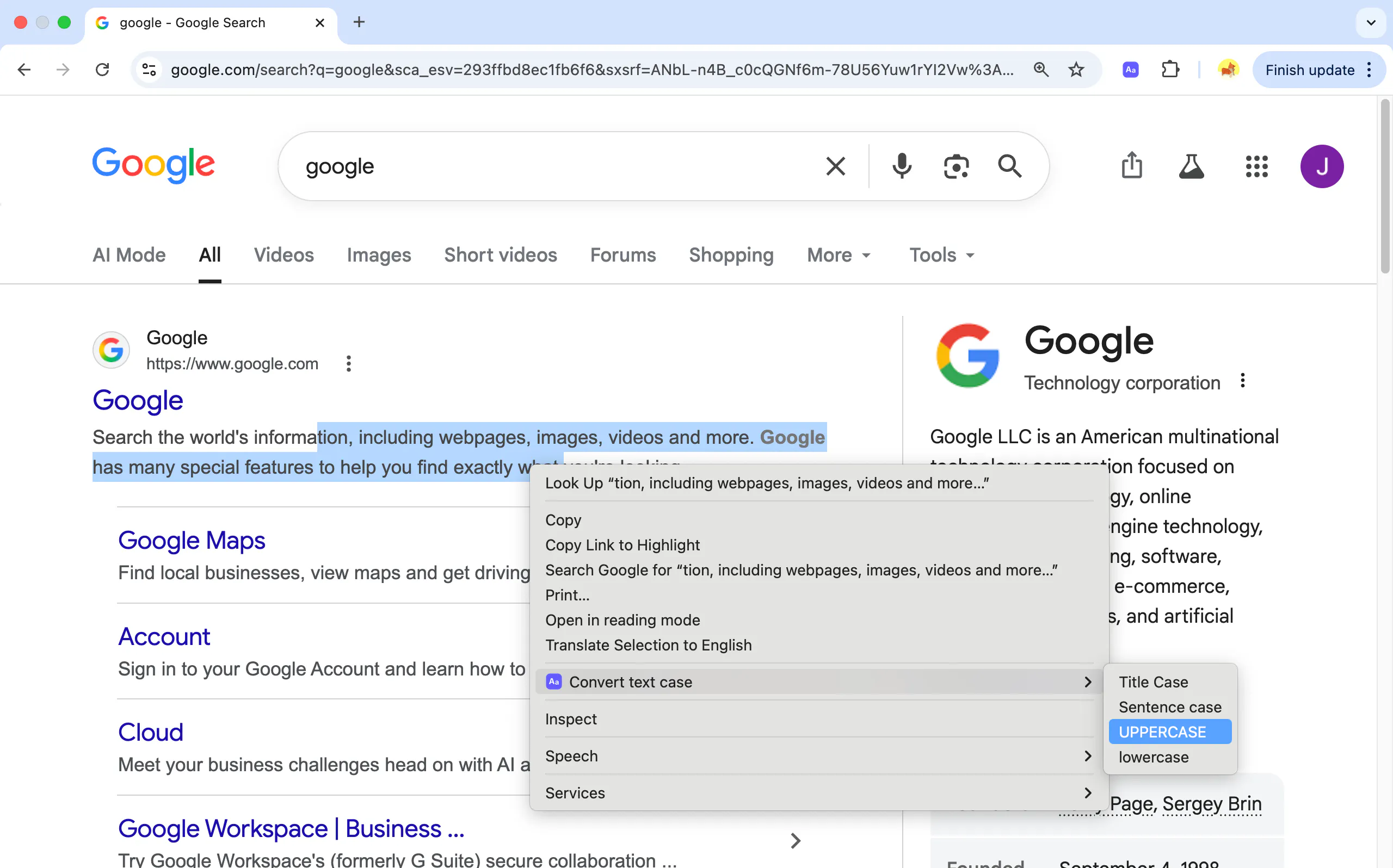Go back to previous page
1393x868 pixels.
[x=24, y=70]
